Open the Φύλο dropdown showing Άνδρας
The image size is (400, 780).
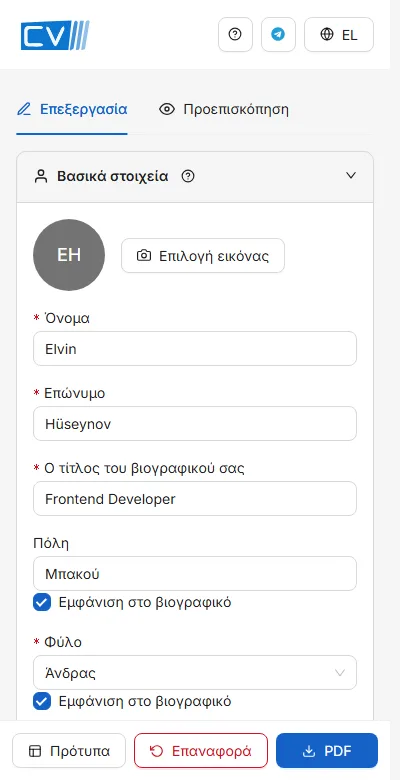point(195,673)
